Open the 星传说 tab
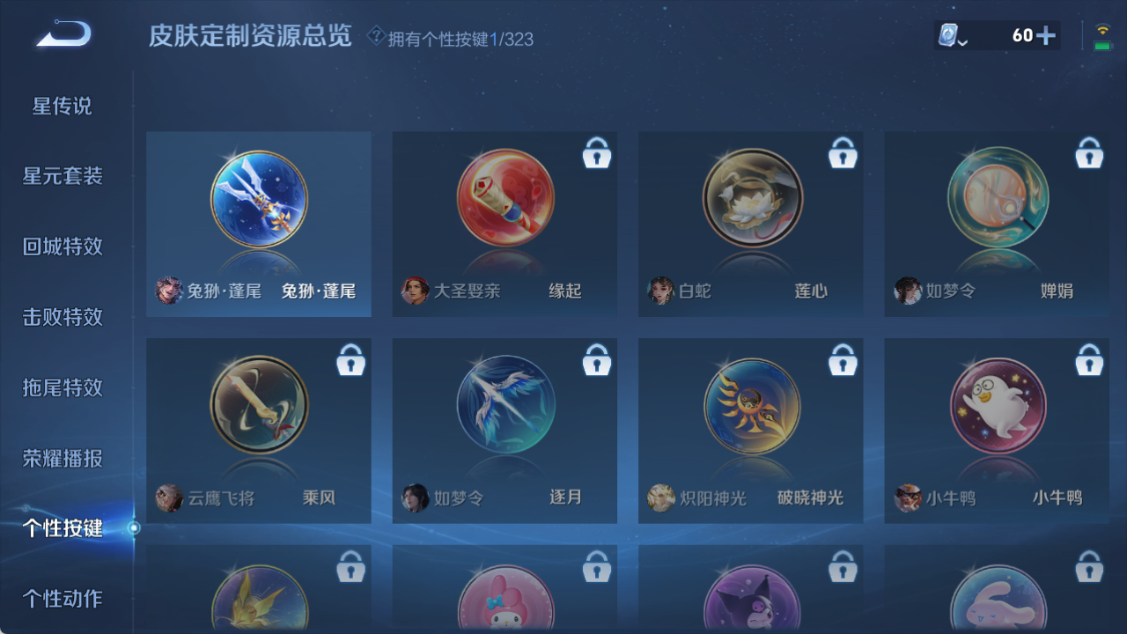The height and width of the screenshot is (634, 1127). tap(62, 106)
